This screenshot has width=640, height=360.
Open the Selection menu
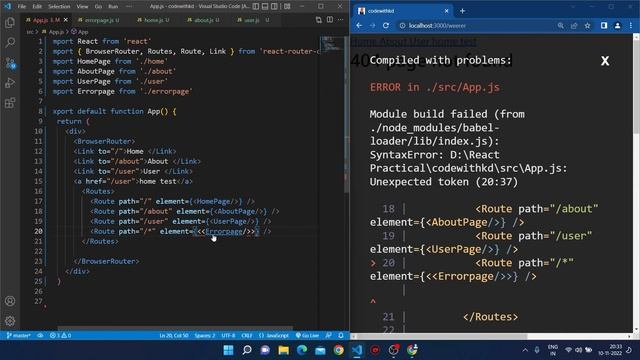[59, 7]
